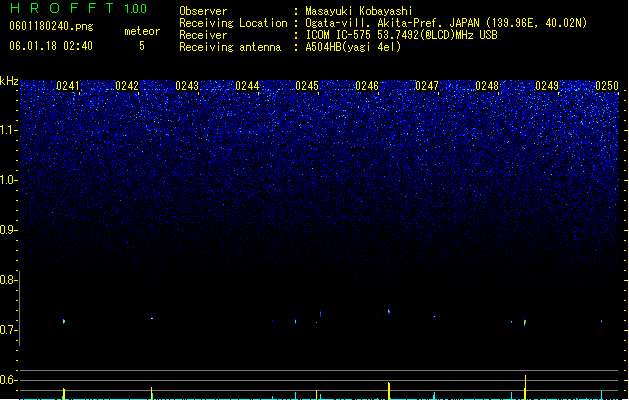Screen dimensions: 629x400
Task: Click the tallest yellow intensity spike near 0249
Action: pyautogui.click(x=525, y=387)
